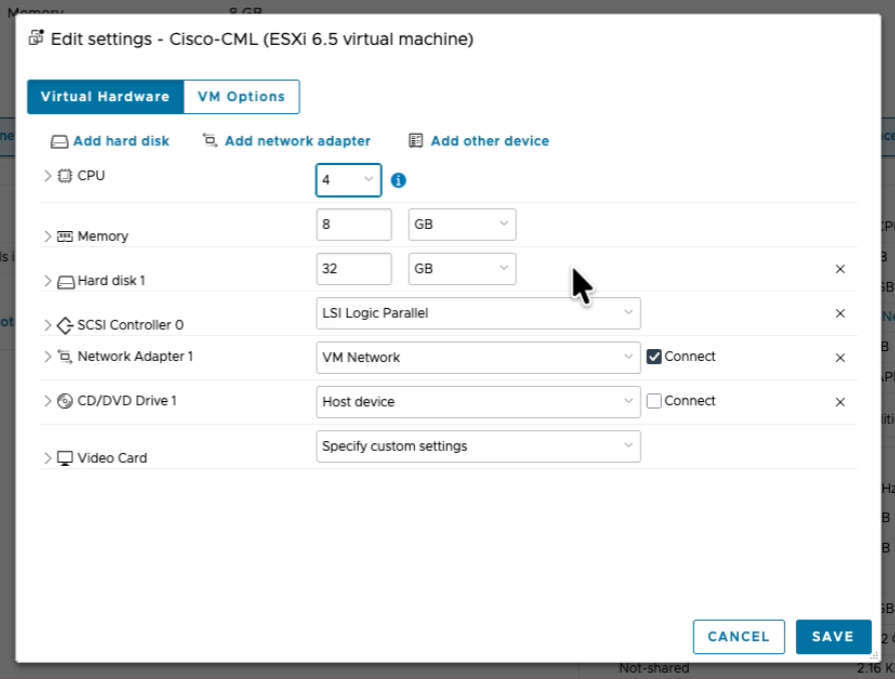
Task: Click the Hard disk size field showing 32
Action: (354, 269)
